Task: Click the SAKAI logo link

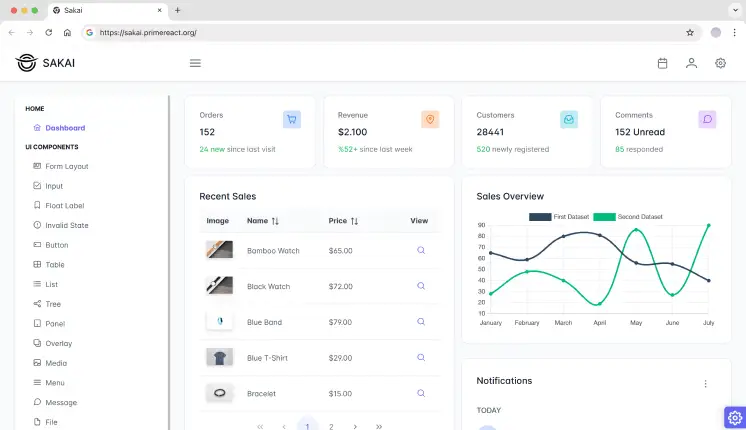Action: click(46, 63)
